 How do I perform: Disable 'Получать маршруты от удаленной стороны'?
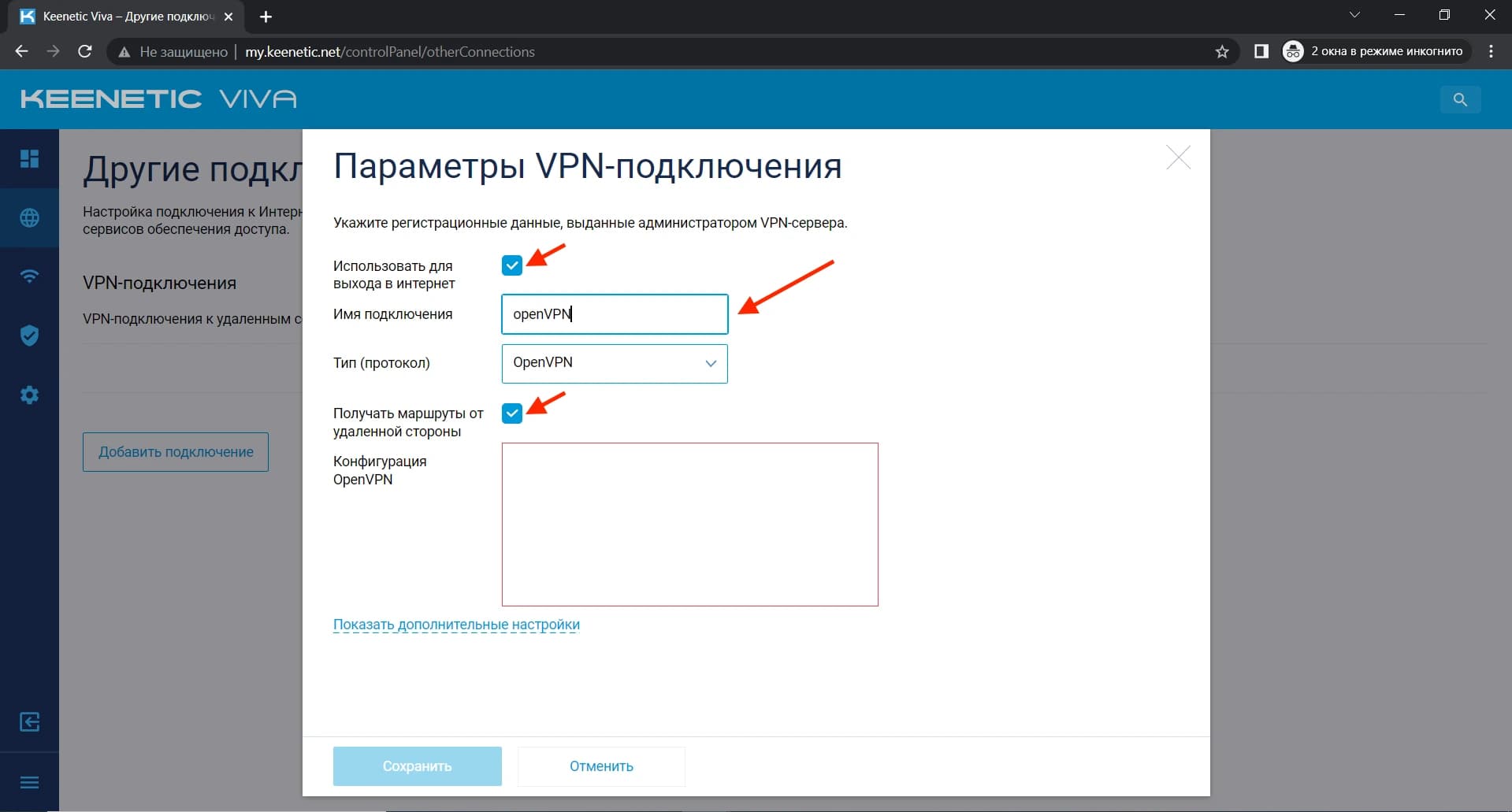512,413
